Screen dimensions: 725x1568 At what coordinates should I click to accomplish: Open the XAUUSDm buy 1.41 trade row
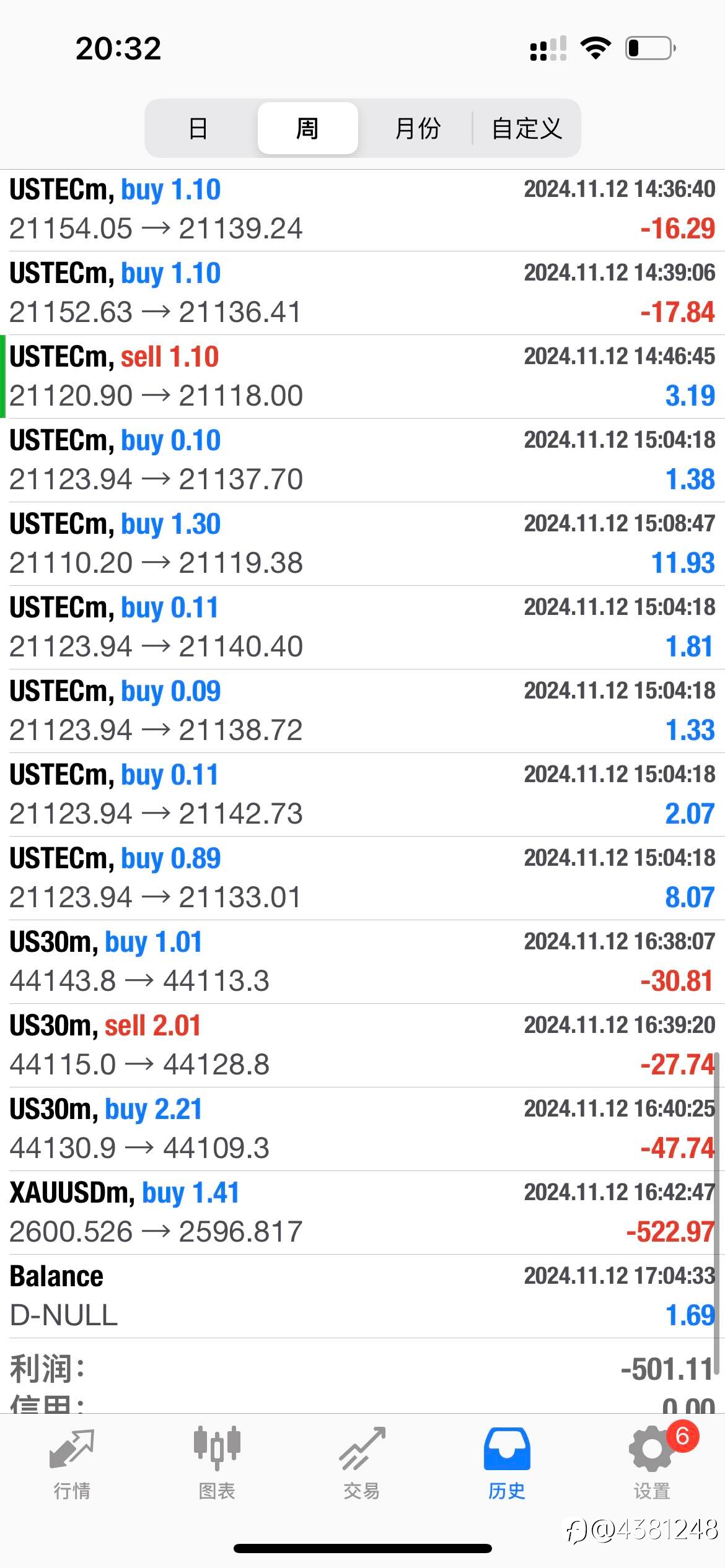362,1213
